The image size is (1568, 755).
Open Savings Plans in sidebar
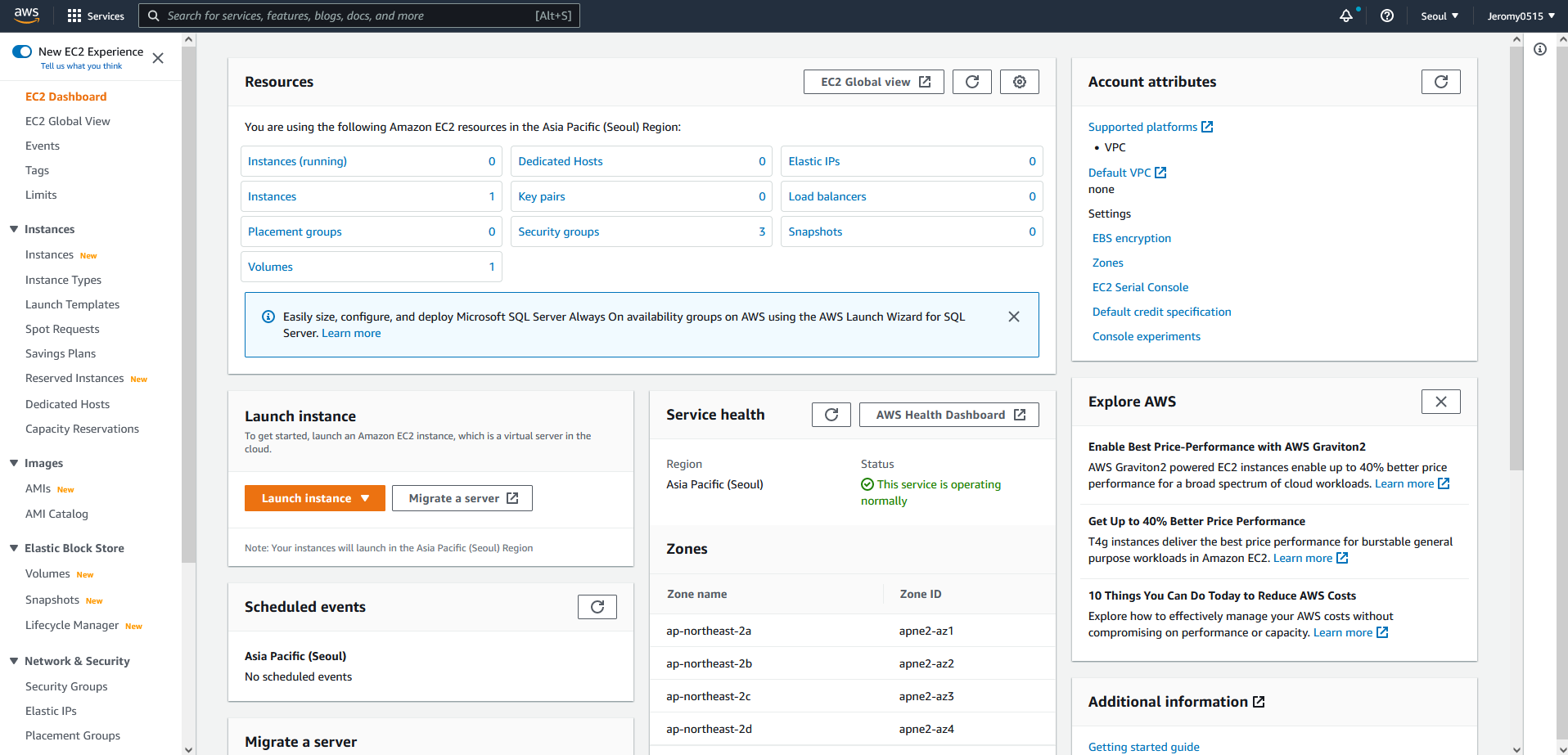coord(61,353)
